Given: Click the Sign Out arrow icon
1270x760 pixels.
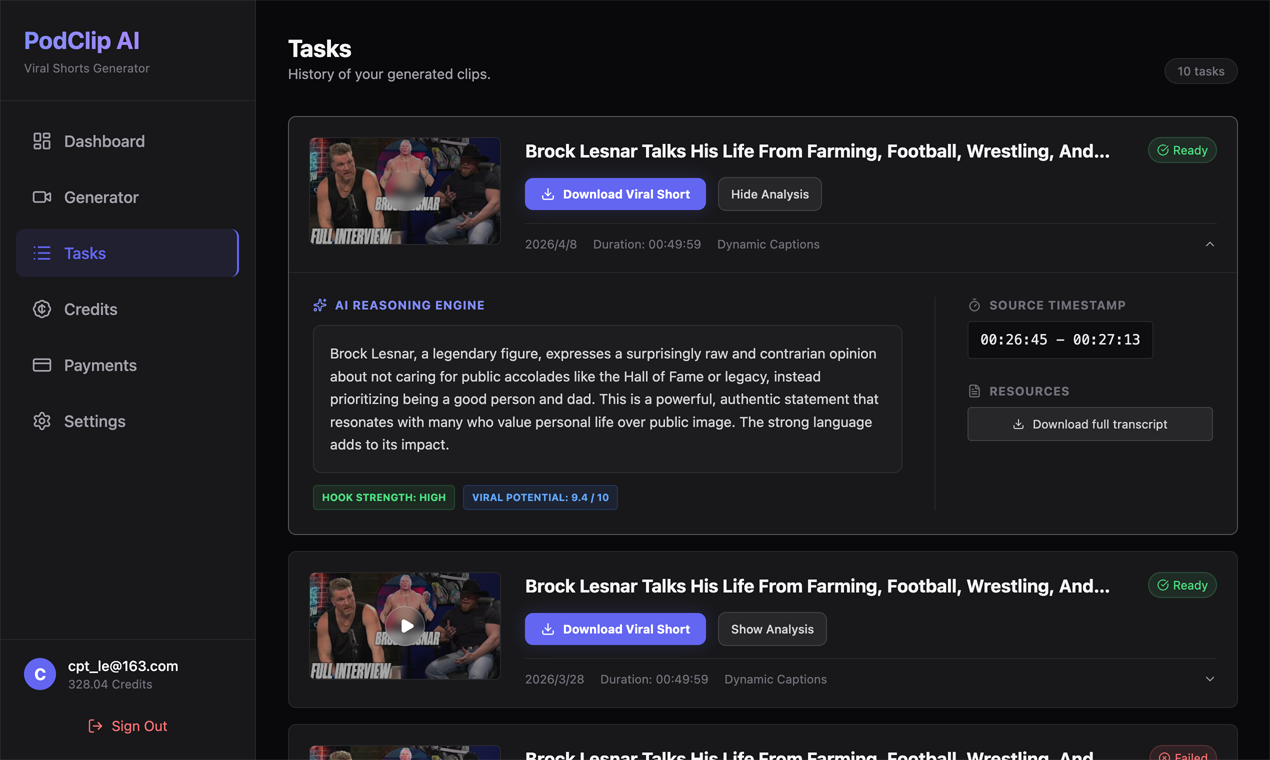Looking at the screenshot, I should click(95, 726).
